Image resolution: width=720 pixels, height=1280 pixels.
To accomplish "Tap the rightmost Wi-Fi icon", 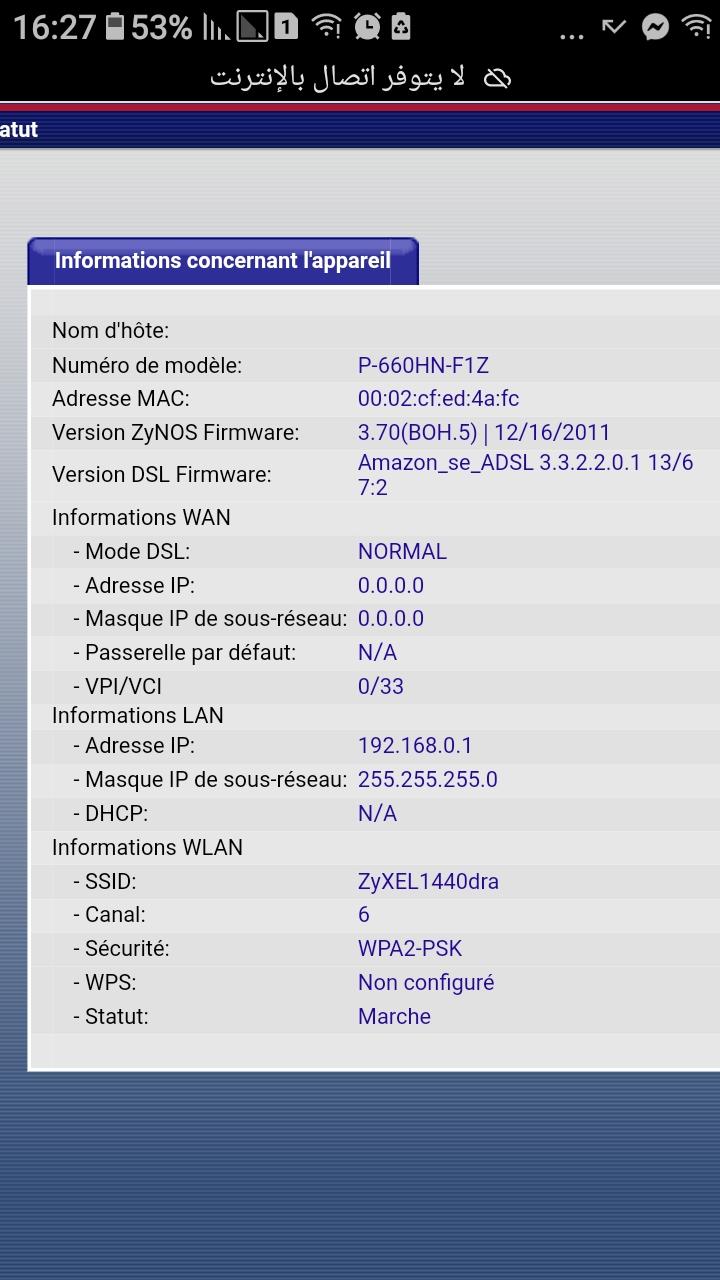I will [696, 27].
